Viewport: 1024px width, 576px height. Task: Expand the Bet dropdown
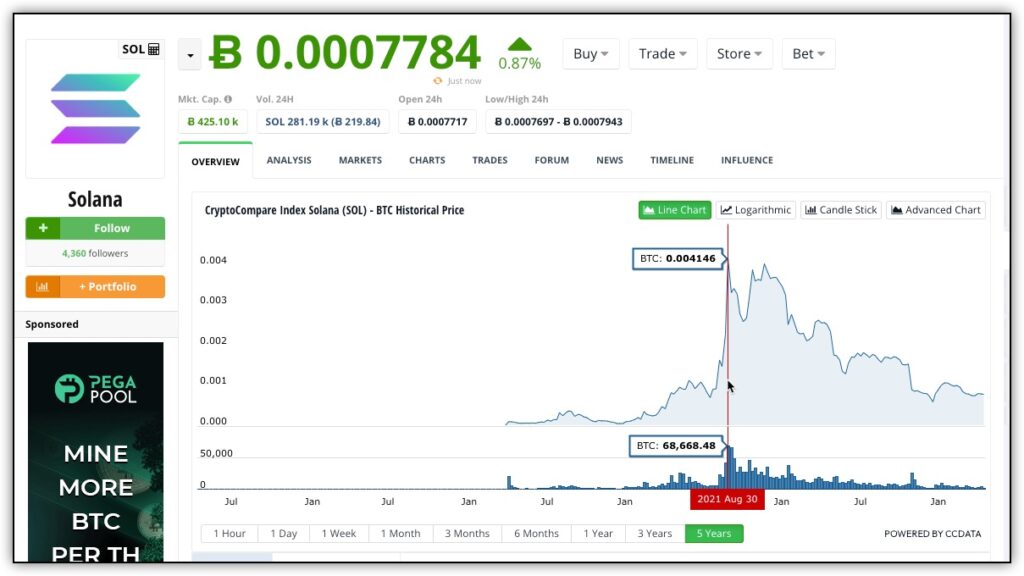(x=808, y=54)
